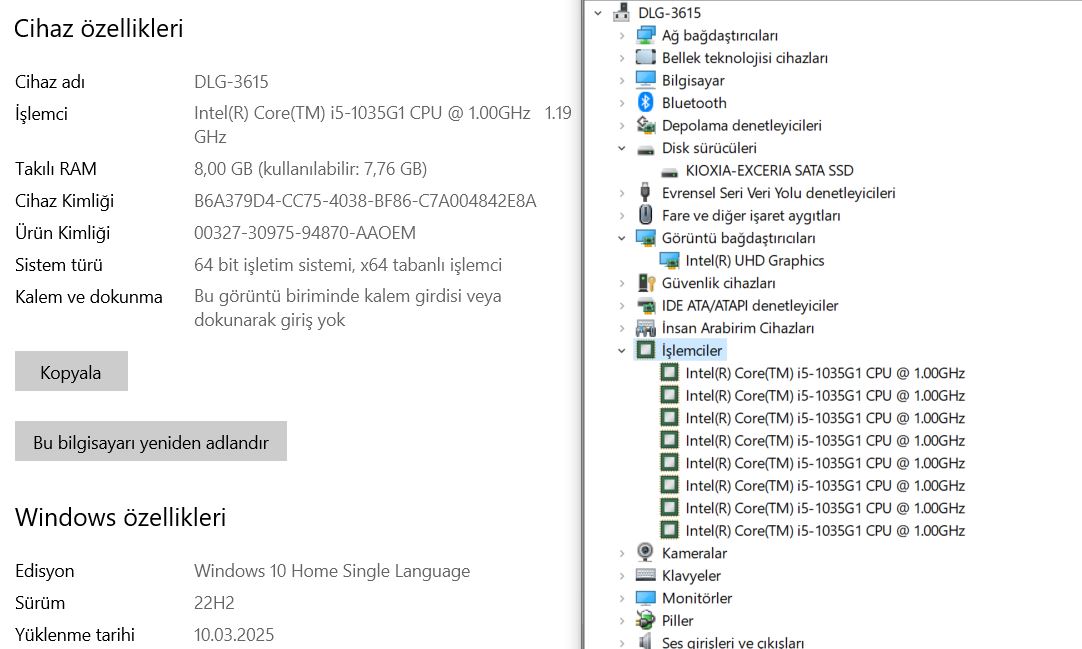Click the device ID B6A379D4-CC75-4038-BF86-C7A004842E8A
The width and height of the screenshot is (1082, 649).
click(365, 201)
